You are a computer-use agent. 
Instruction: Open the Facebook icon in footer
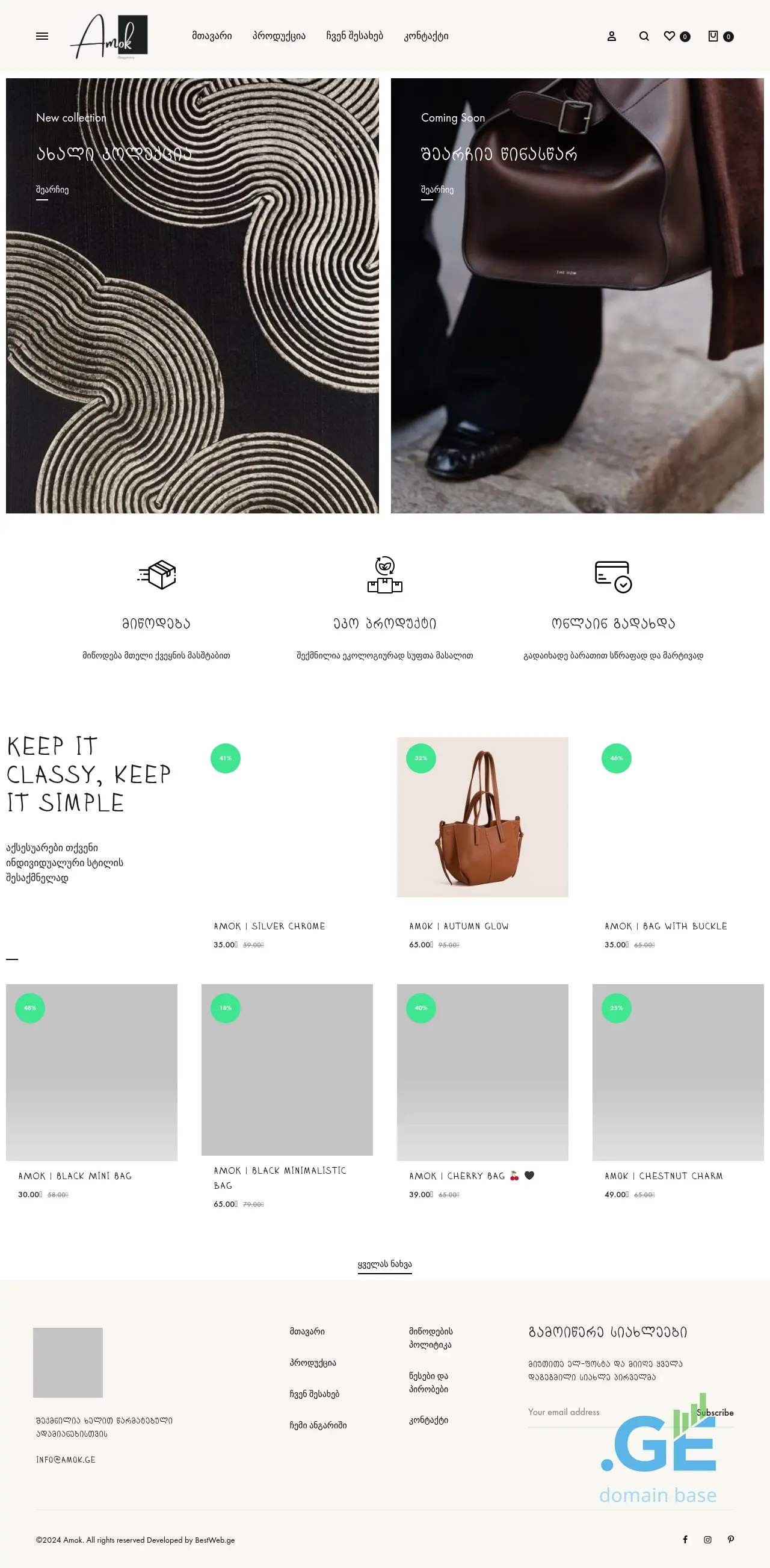pyautogui.click(x=685, y=1539)
